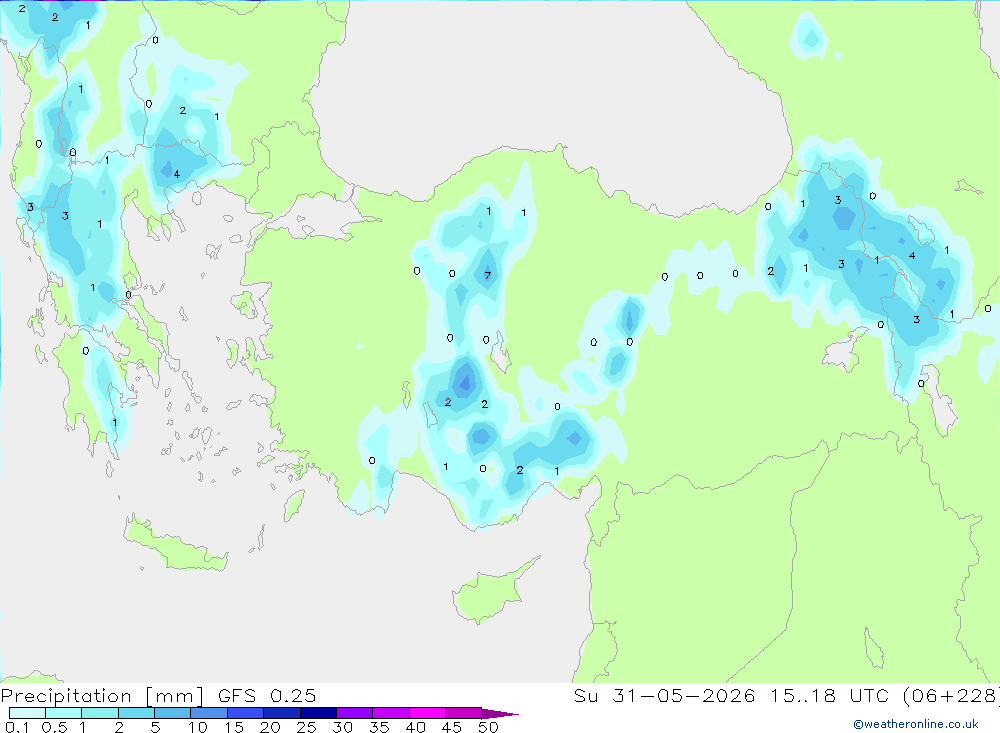Click the 0.1–0.5 mm palest legend swatch
The image size is (1000, 733).
tap(27, 713)
